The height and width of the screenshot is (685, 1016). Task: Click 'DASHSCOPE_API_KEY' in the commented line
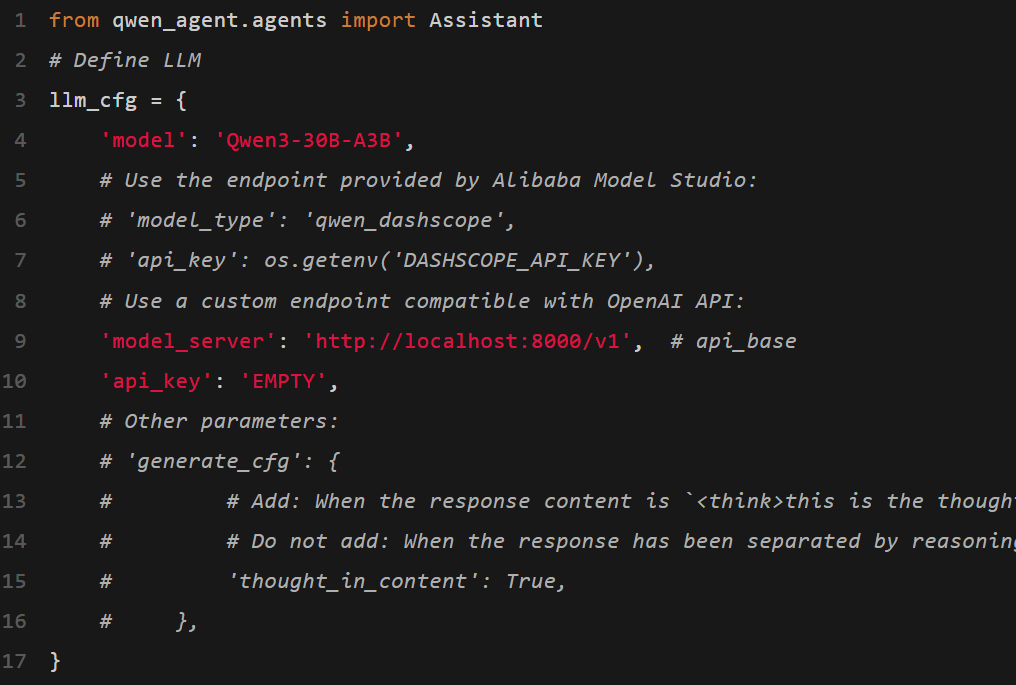click(518, 260)
